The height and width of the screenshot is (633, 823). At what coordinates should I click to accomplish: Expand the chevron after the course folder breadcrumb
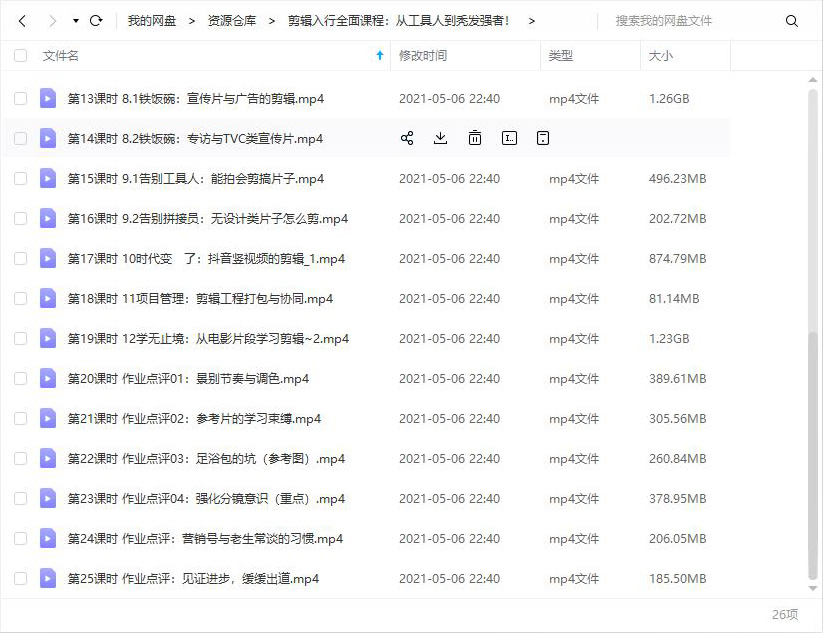coord(532,21)
